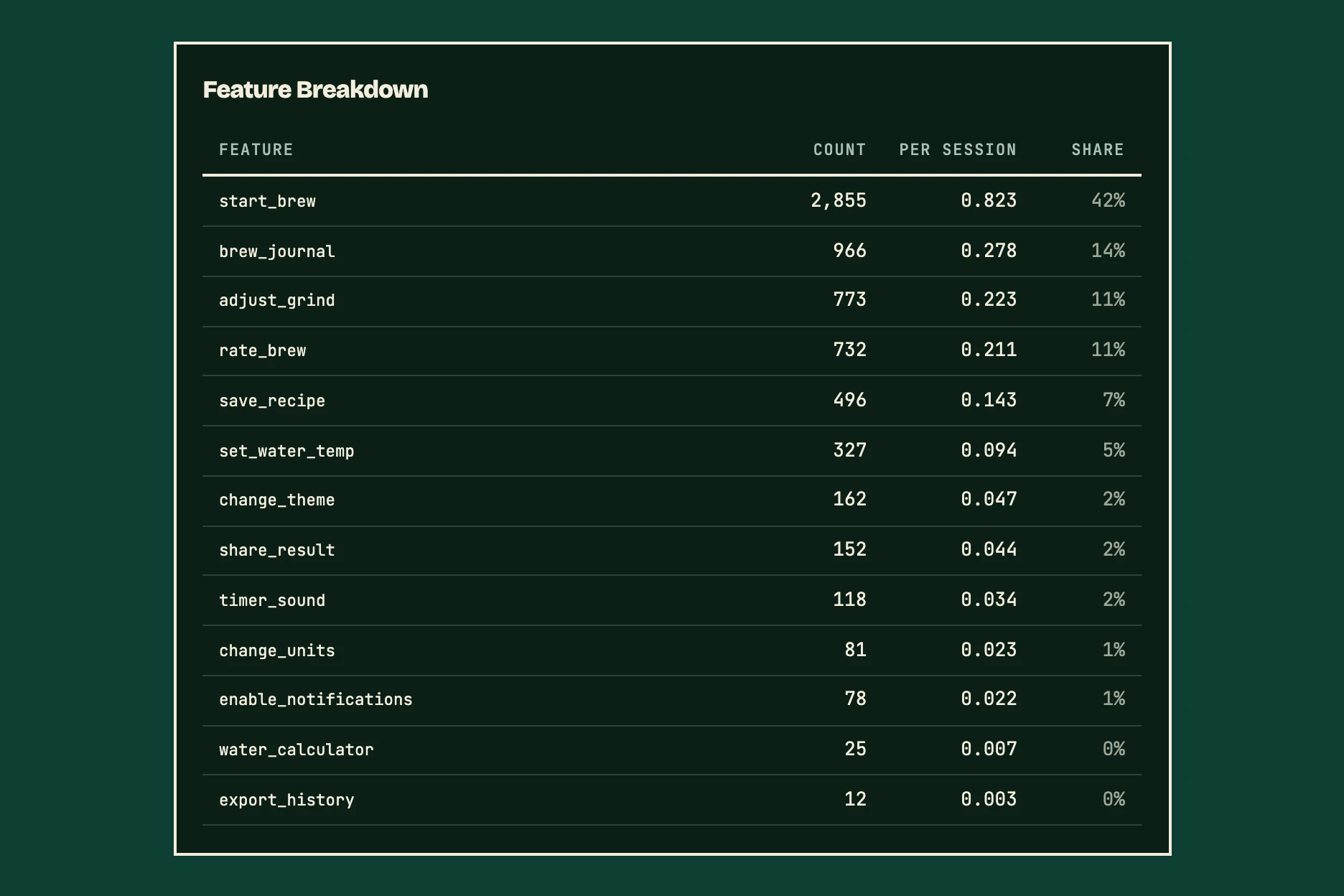Select the start_brew row name
This screenshot has width=1344, height=896.
pyautogui.click(x=267, y=201)
